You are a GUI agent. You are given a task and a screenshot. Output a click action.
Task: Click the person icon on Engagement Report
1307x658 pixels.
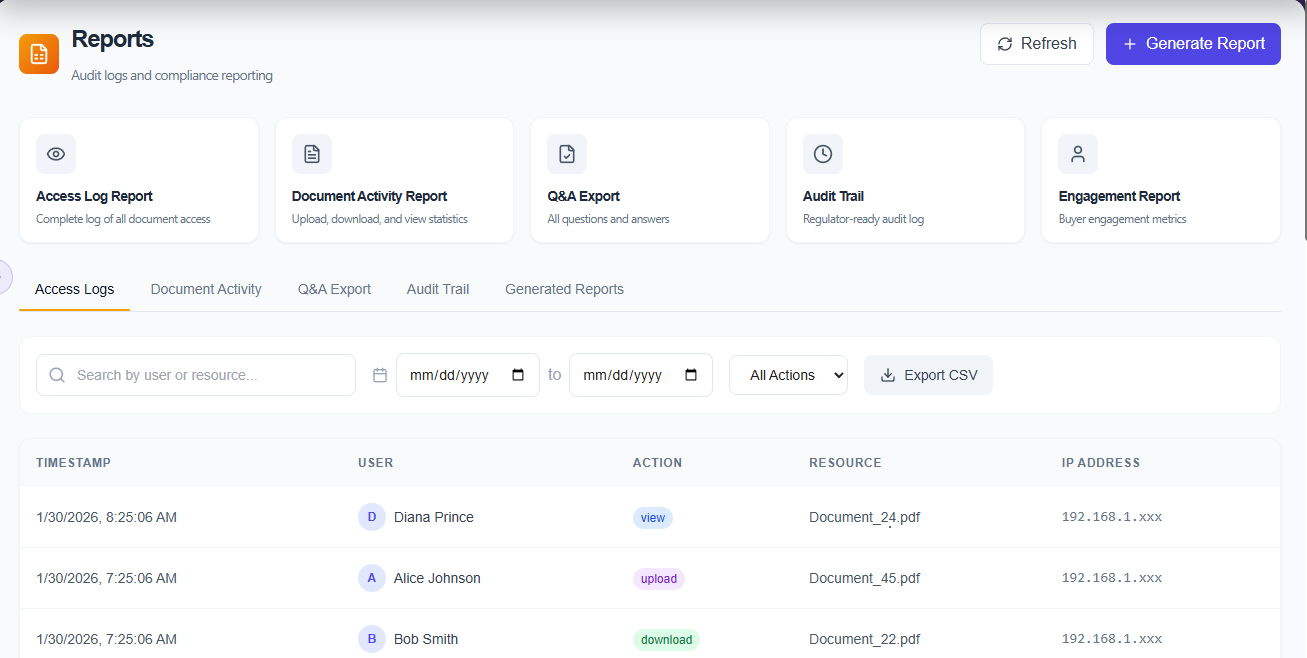(1078, 154)
